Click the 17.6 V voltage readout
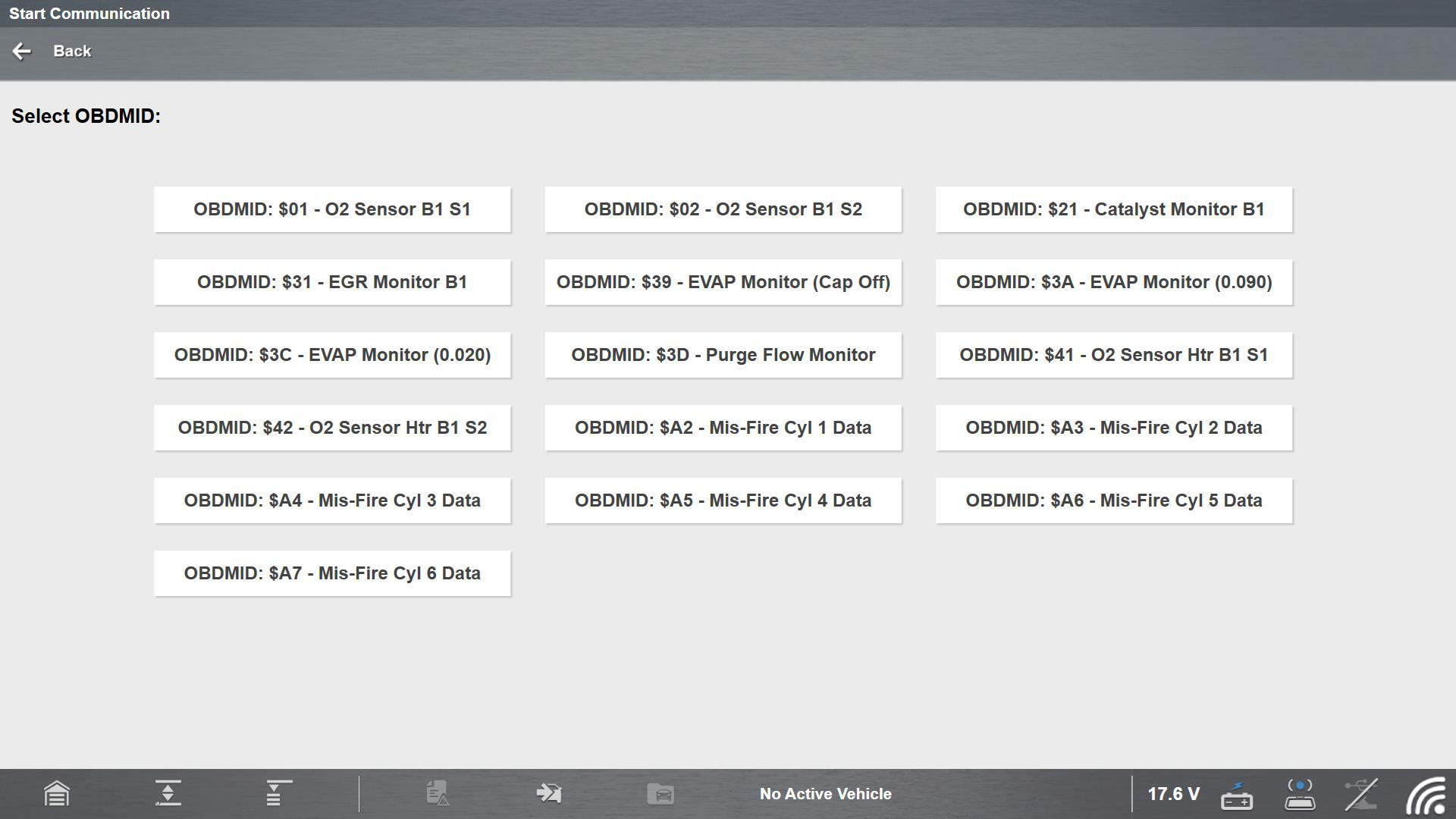This screenshot has width=1456, height=819. point(1173,794)
